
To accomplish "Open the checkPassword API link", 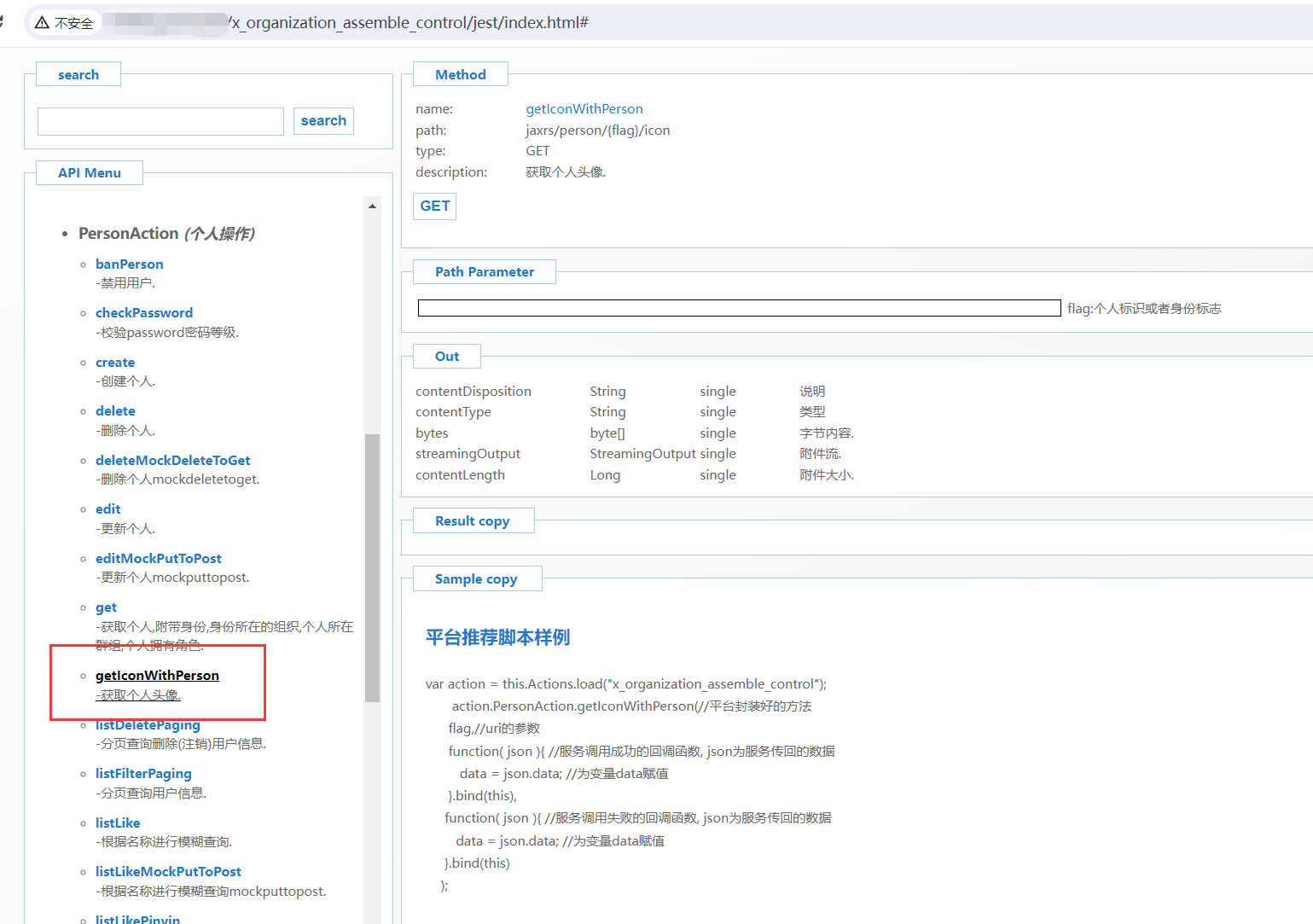I will tap(143, 313).
